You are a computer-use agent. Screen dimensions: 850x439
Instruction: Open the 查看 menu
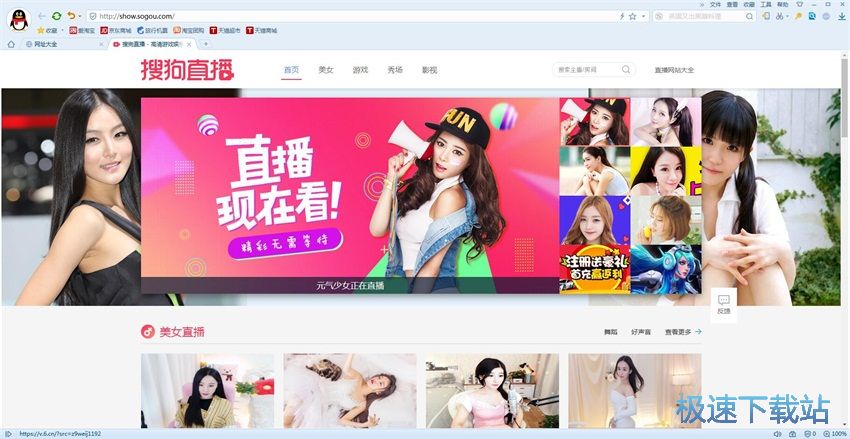click(732, 4)
